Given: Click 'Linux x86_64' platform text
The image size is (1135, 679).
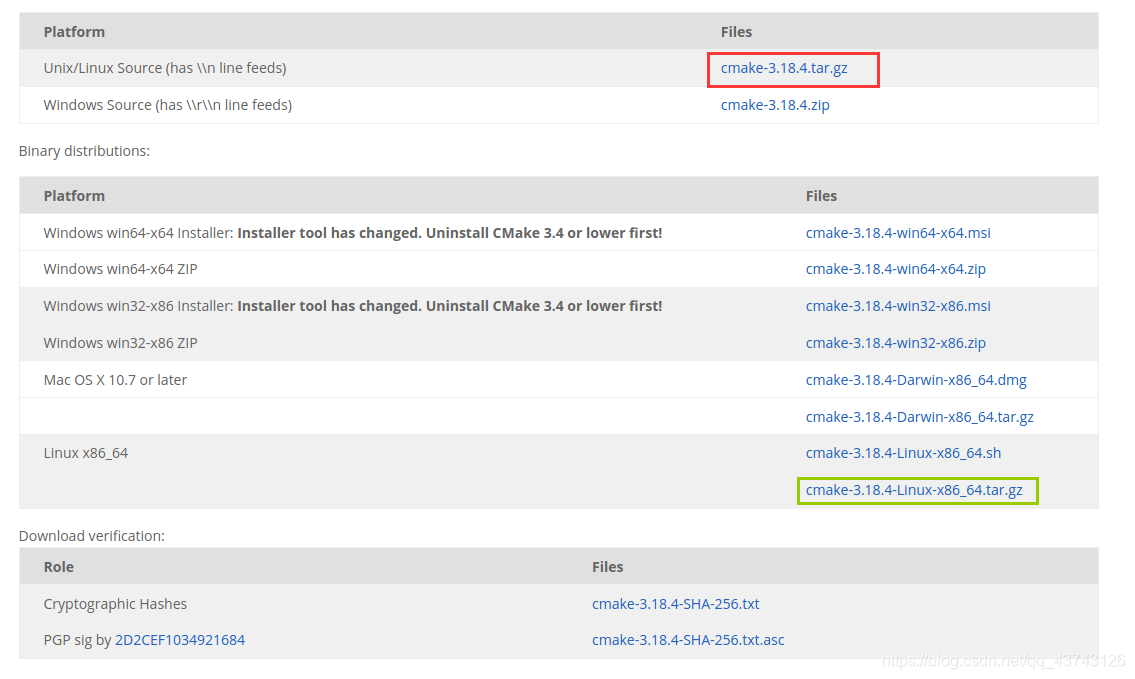Looking at the screenshot, I should pyautogui.click(x=85, y=453).
